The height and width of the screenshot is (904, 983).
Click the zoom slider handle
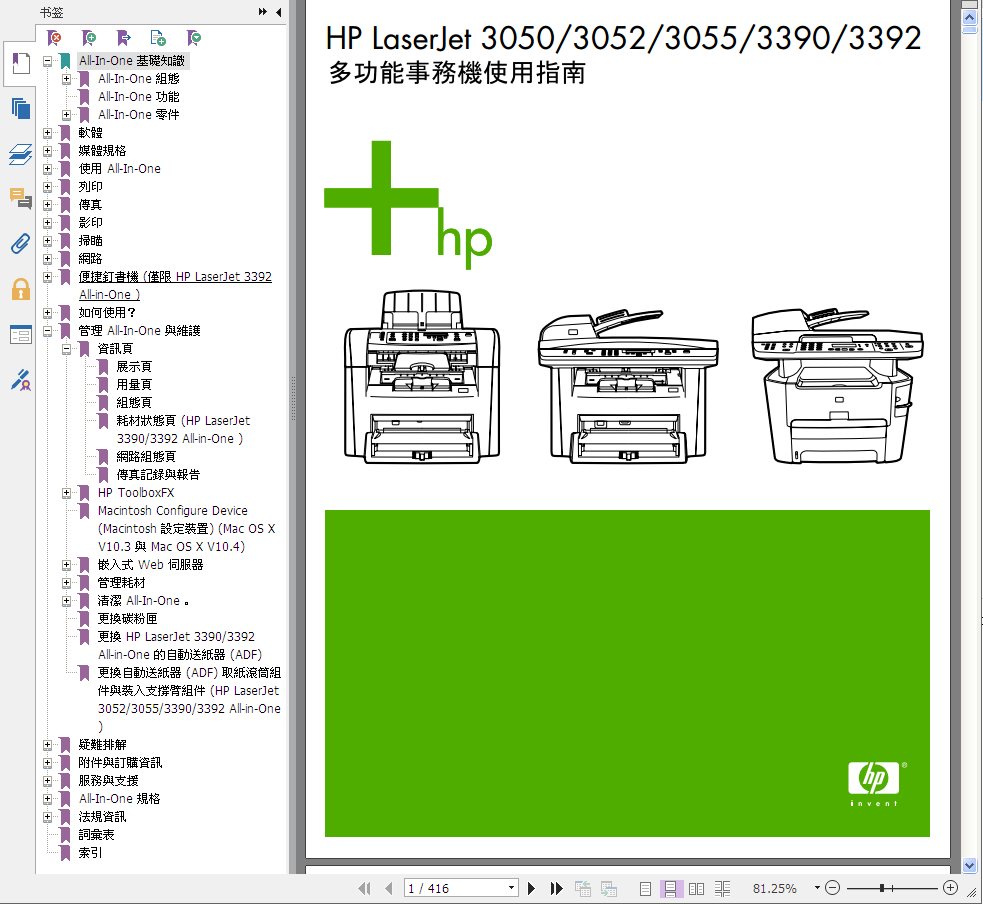click(x=882, y=888)
